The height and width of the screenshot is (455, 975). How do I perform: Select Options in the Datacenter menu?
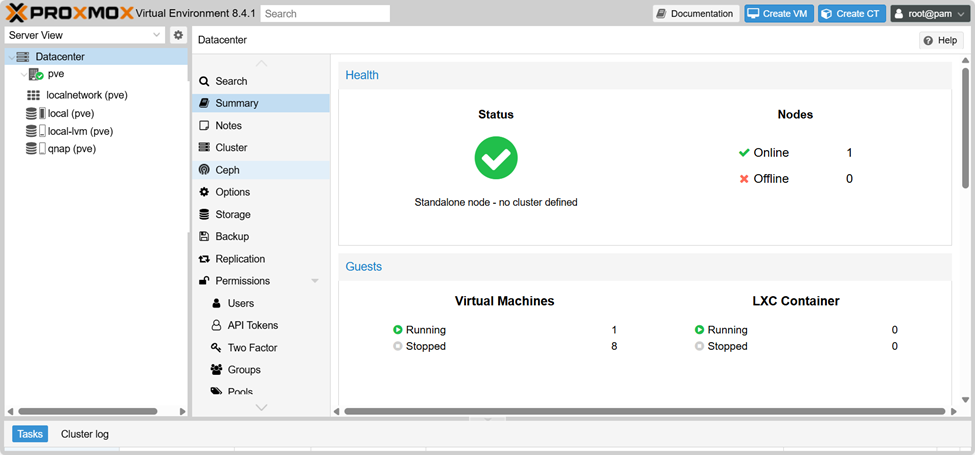tap(232, 192)
